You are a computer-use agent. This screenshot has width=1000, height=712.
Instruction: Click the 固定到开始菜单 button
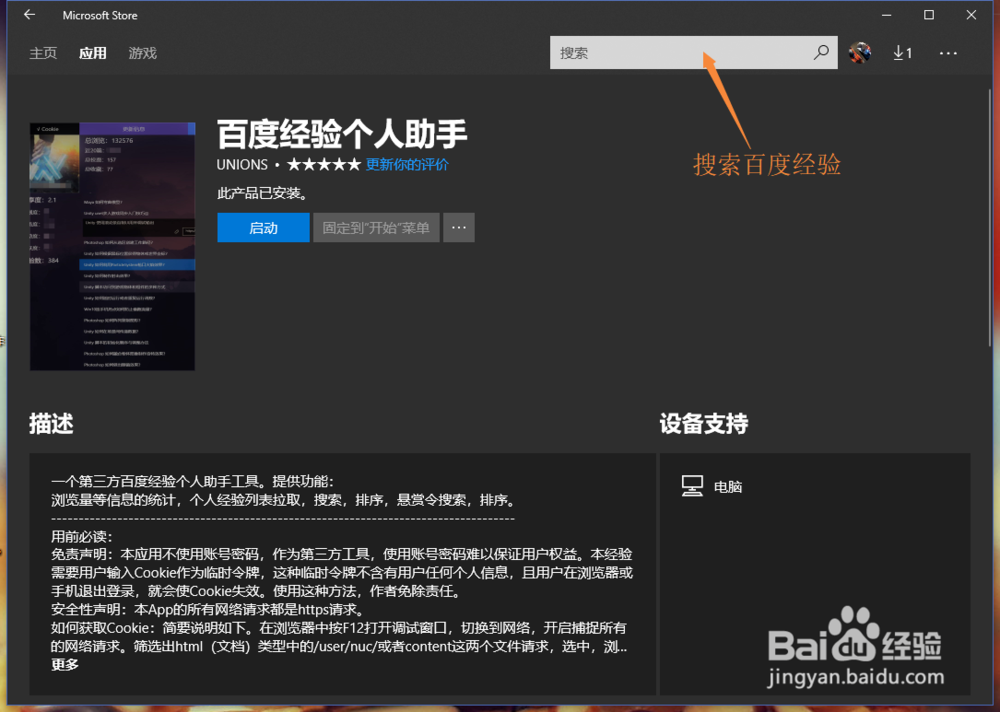tap(375, 227)
